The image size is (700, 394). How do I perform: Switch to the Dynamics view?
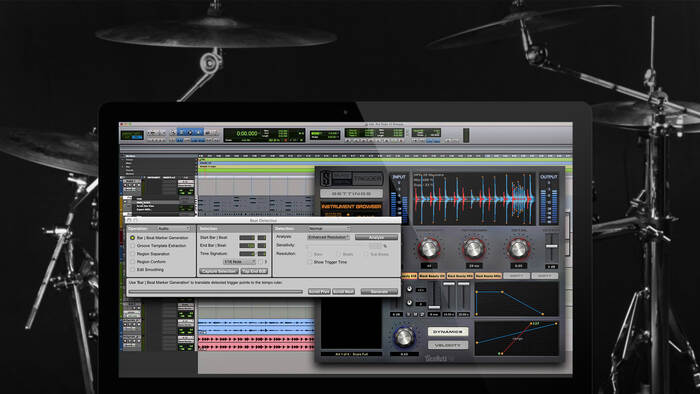[448, 332]
